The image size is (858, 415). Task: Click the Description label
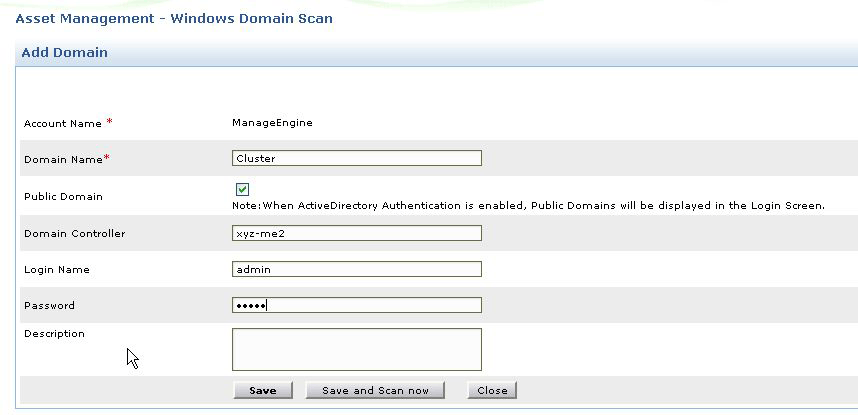coord(54,334)
